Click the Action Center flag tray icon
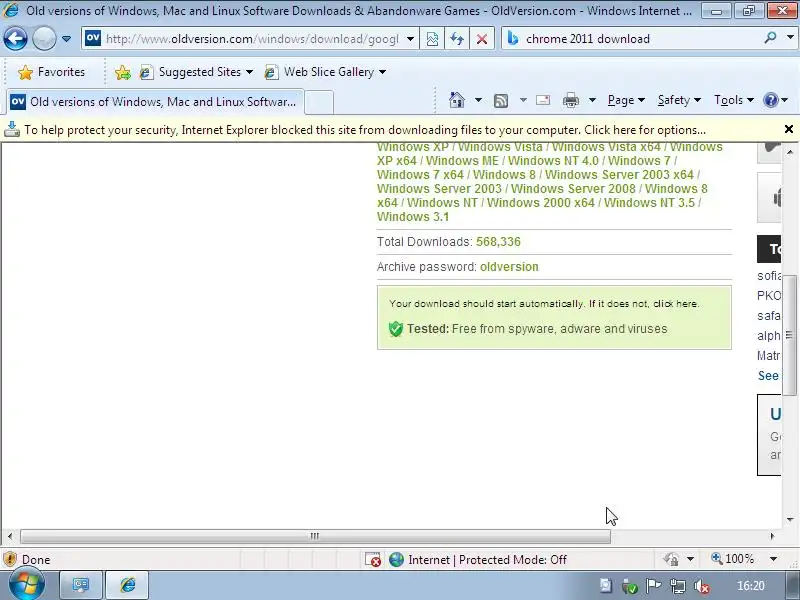Viewport: 800px width, 600px height. pos(654,586)
